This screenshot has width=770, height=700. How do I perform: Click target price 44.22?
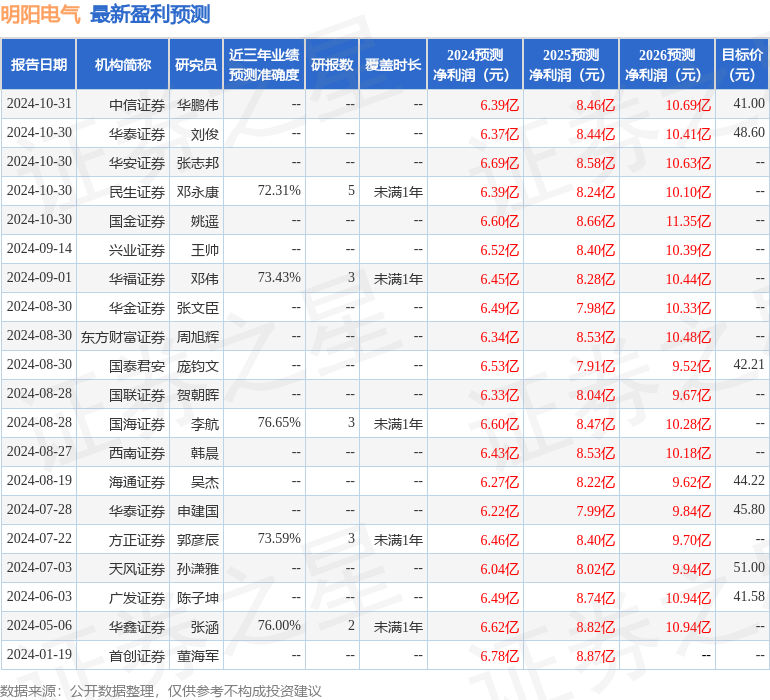coord(749,480)
